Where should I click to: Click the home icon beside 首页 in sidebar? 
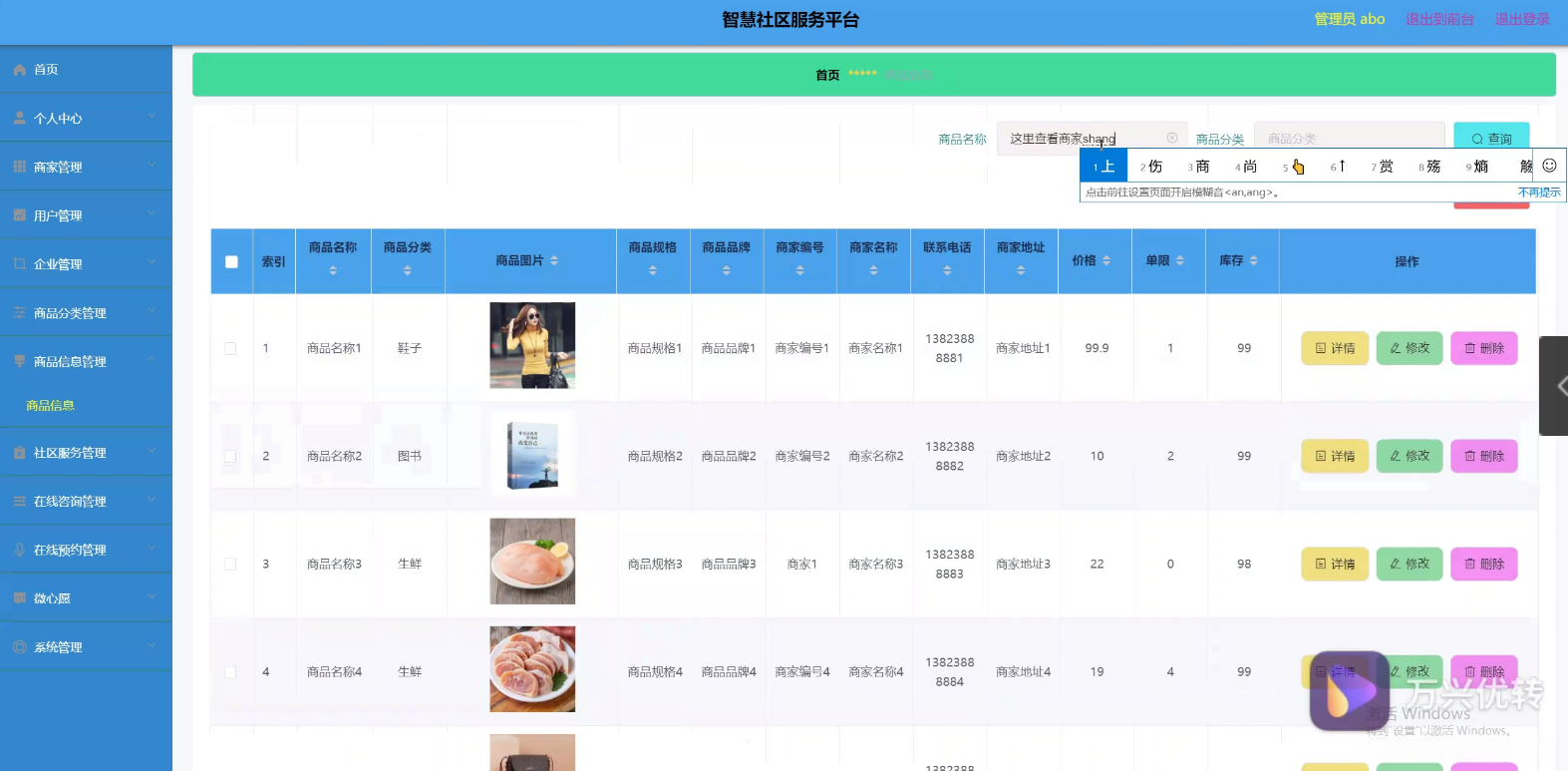20,70
